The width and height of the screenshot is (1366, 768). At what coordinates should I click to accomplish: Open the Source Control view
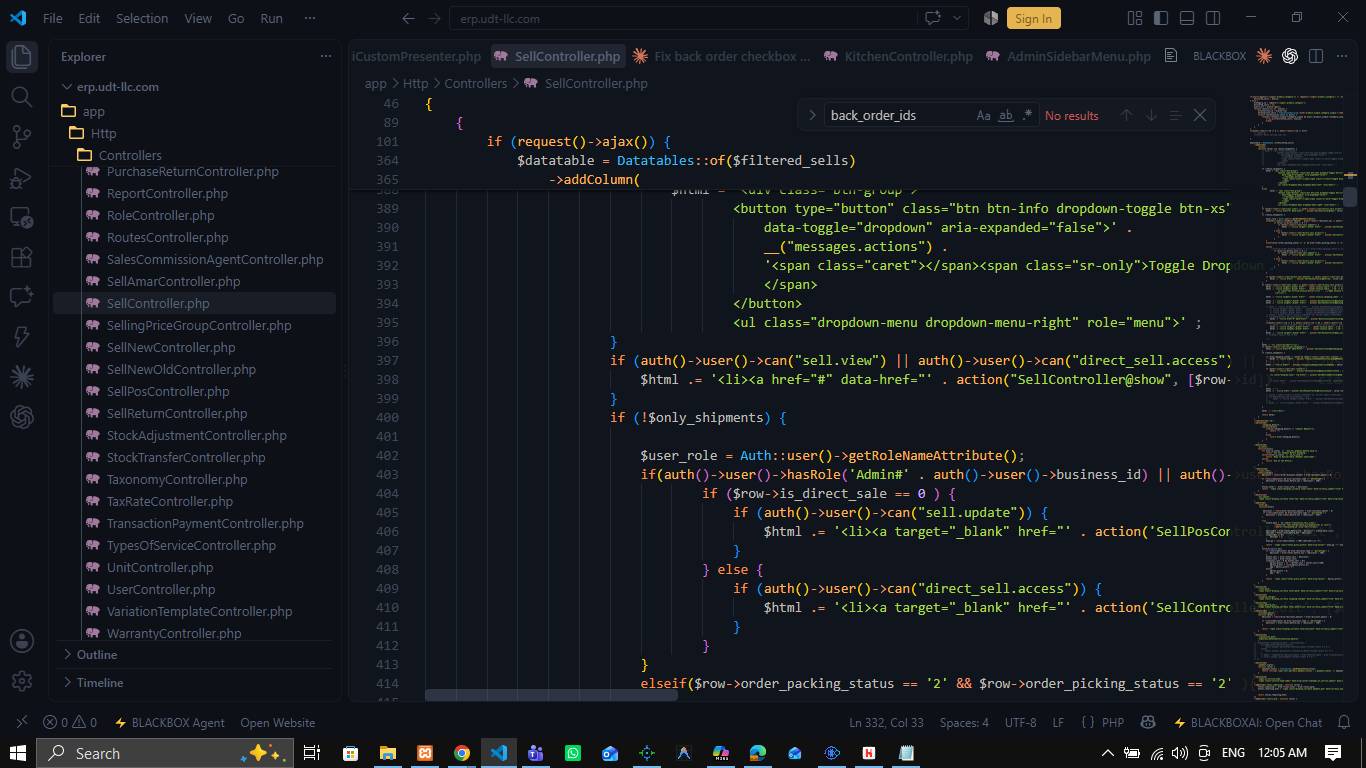[21, 136]
